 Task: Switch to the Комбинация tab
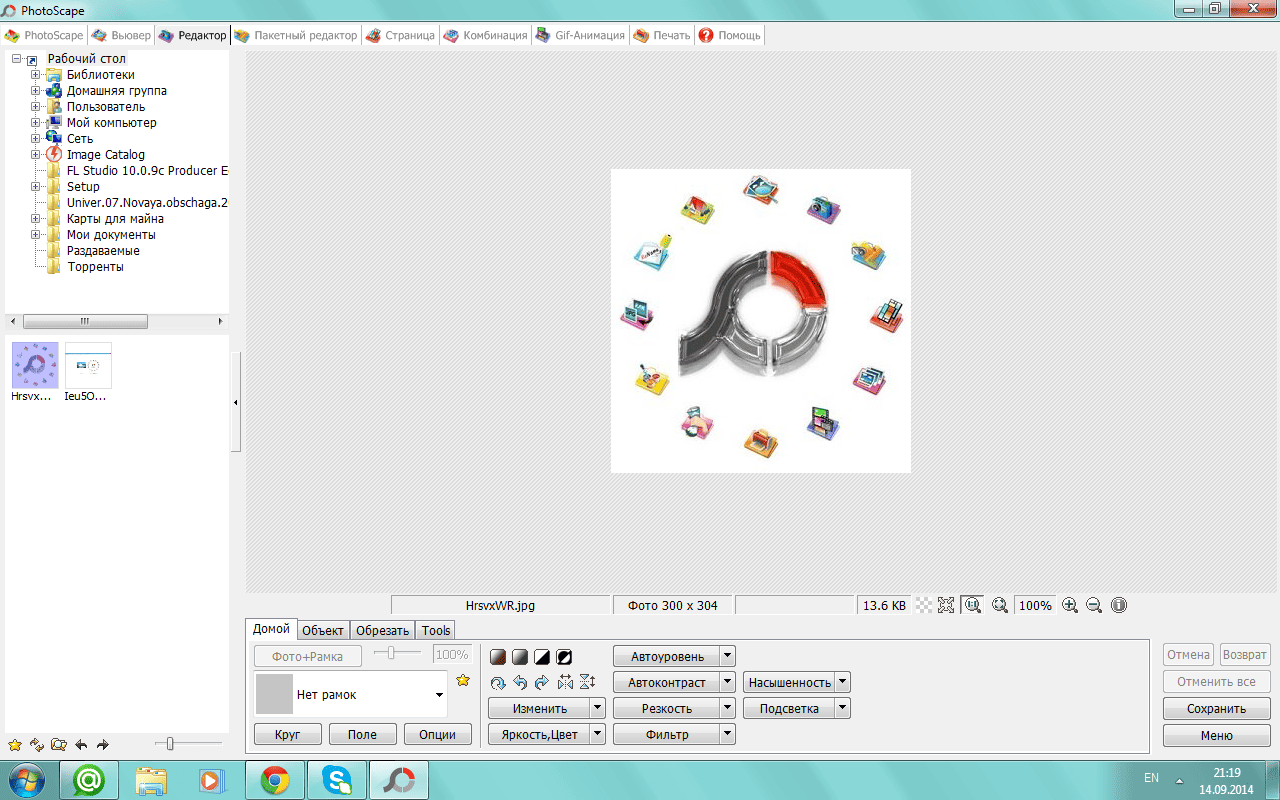486,35
